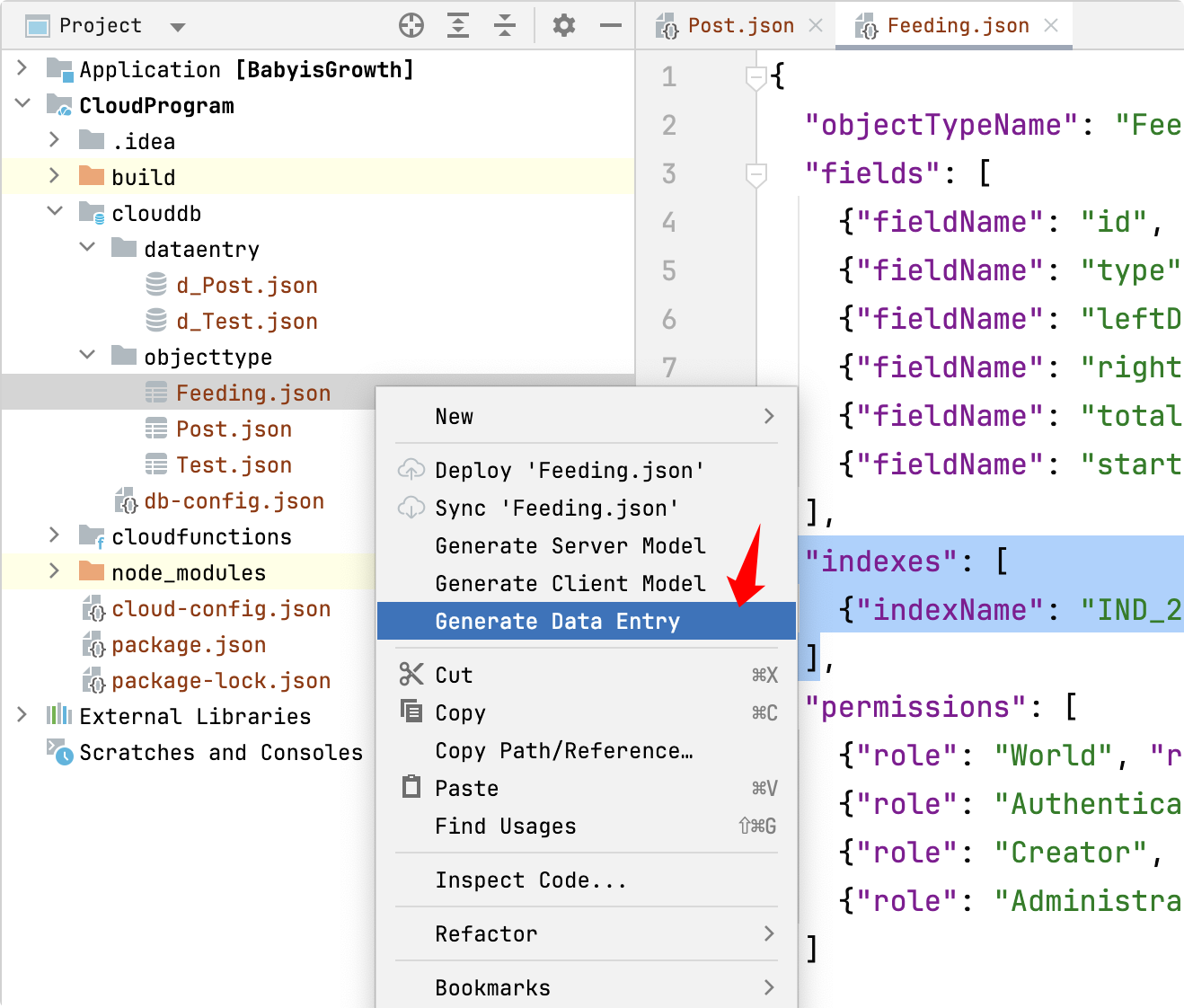Click the External Libraries bars icon

[59, 715]
